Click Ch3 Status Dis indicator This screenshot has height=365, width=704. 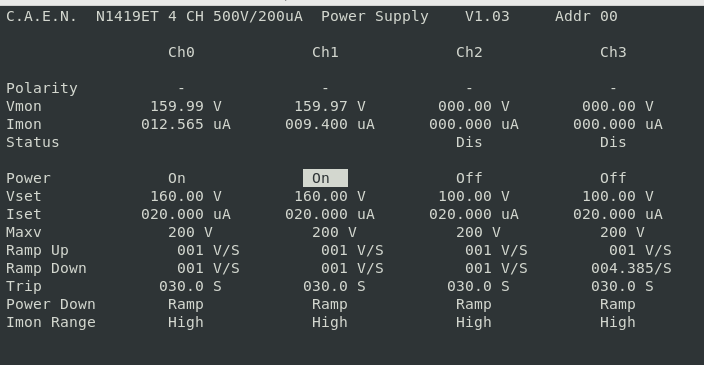613,142
